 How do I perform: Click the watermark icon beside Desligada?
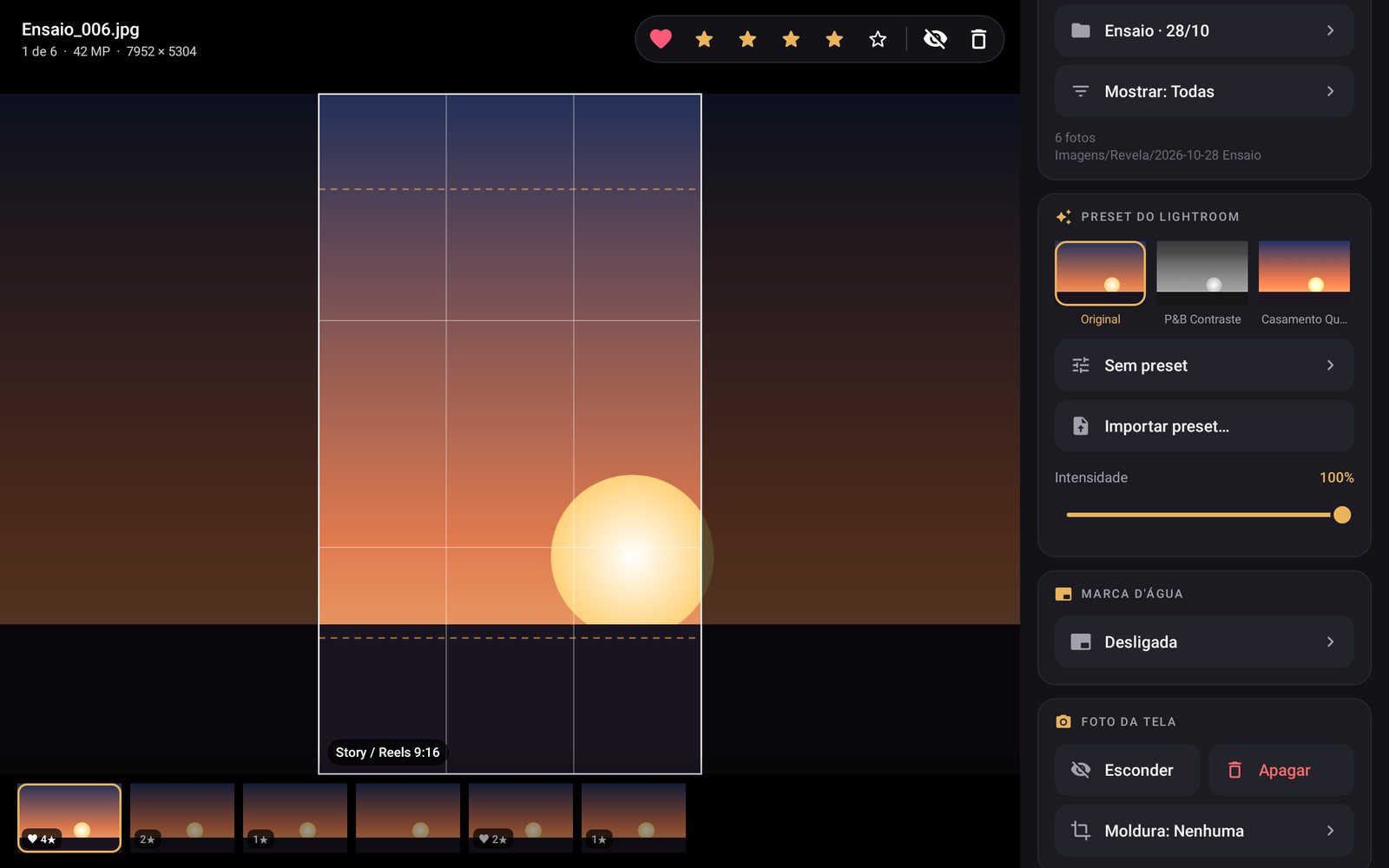(x=1081, y=642)
